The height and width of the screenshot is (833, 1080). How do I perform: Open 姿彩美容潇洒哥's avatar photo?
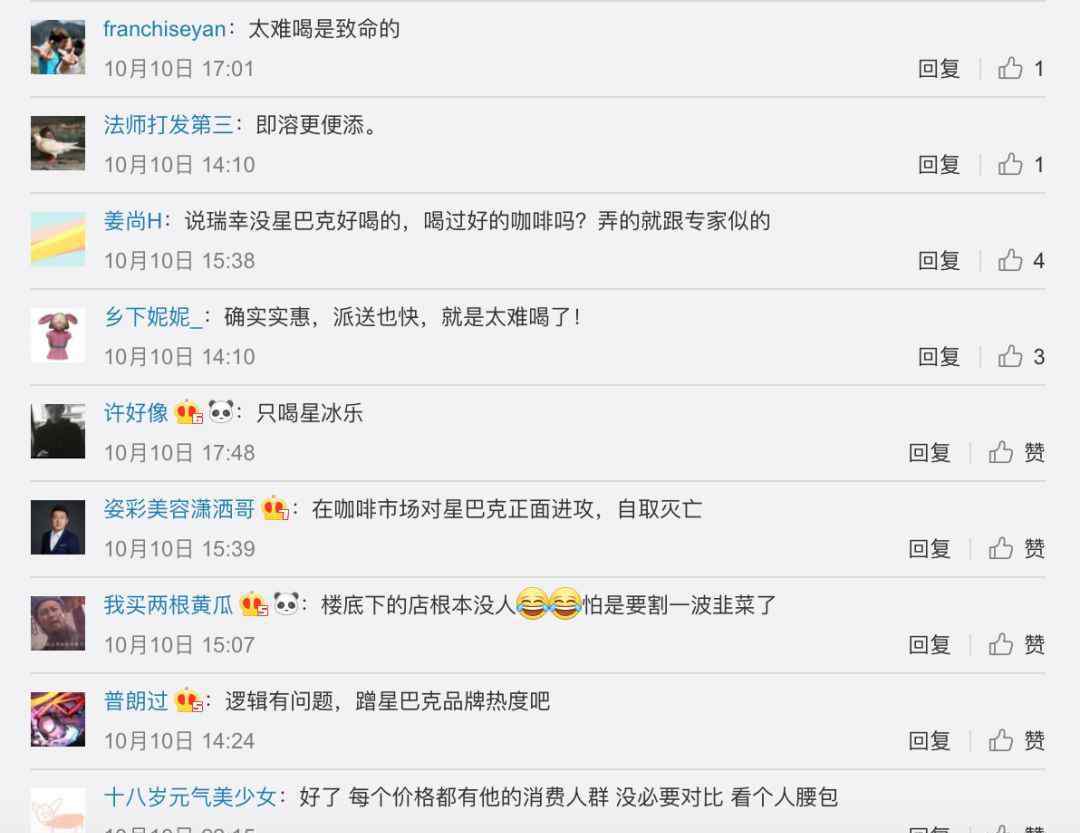[58, 527]
